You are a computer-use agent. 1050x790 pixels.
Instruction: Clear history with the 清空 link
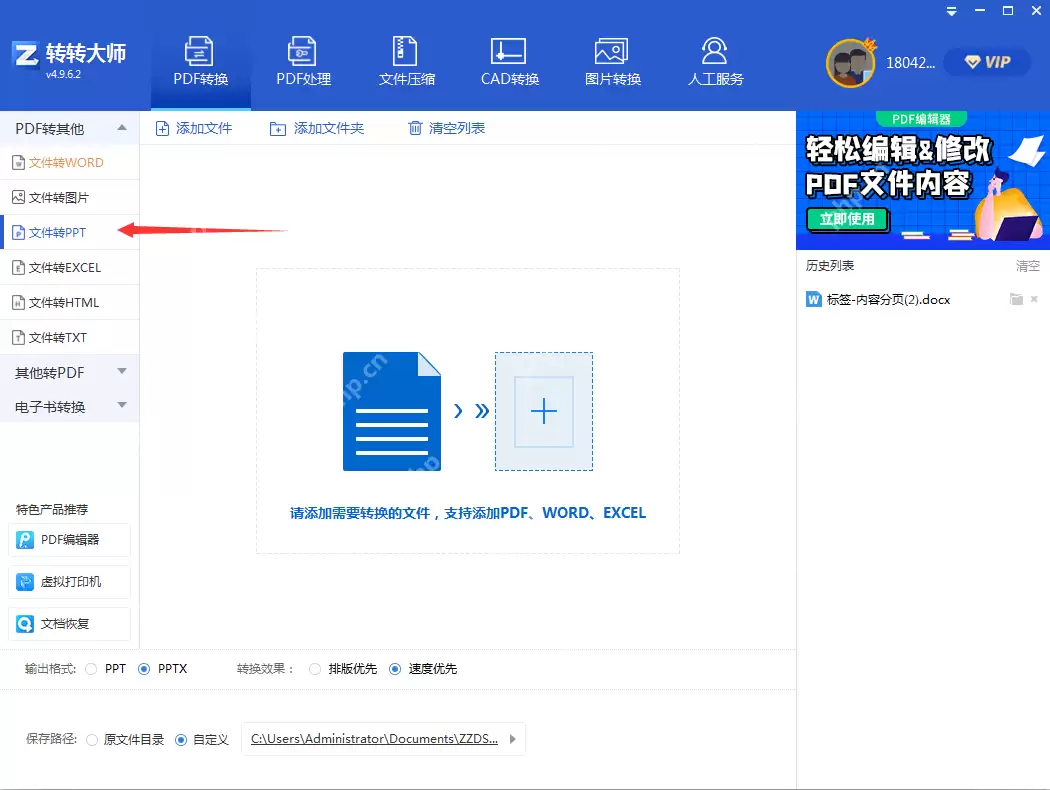[1029, 265]
